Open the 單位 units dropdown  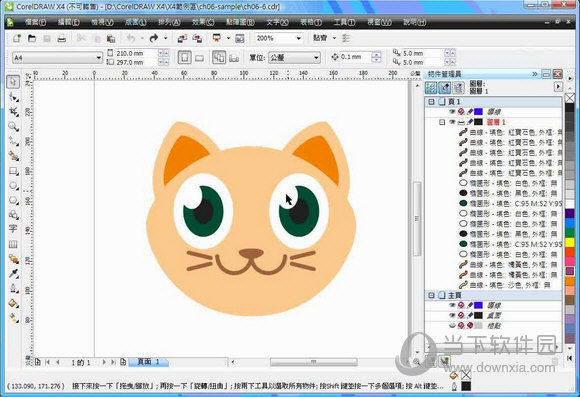316,58
